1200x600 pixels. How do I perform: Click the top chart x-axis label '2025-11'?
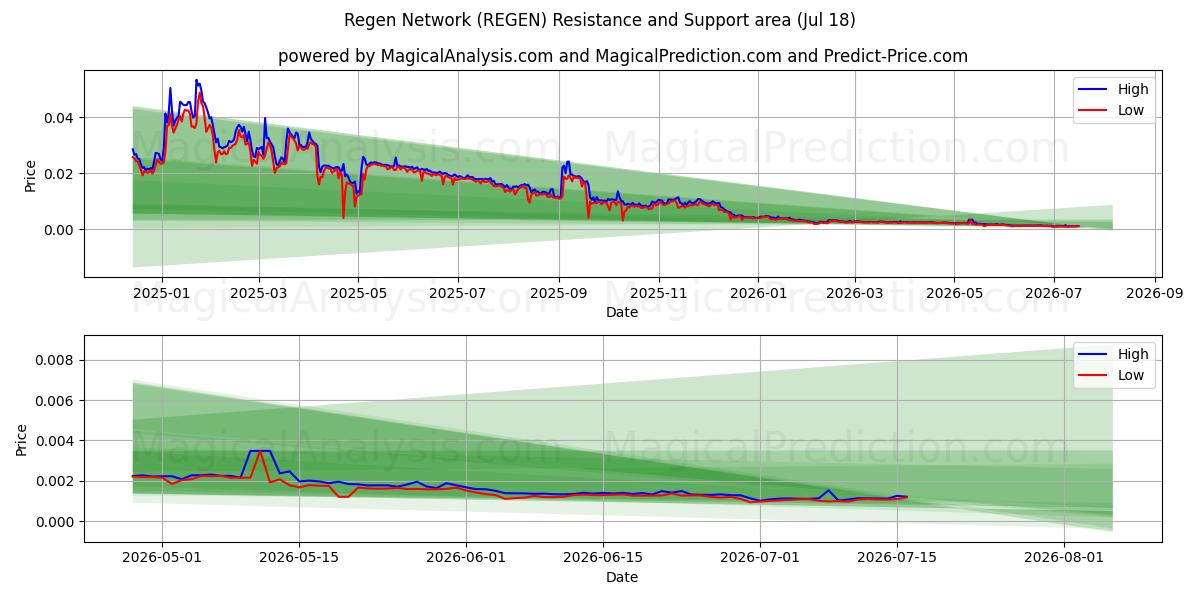(659, 294)
